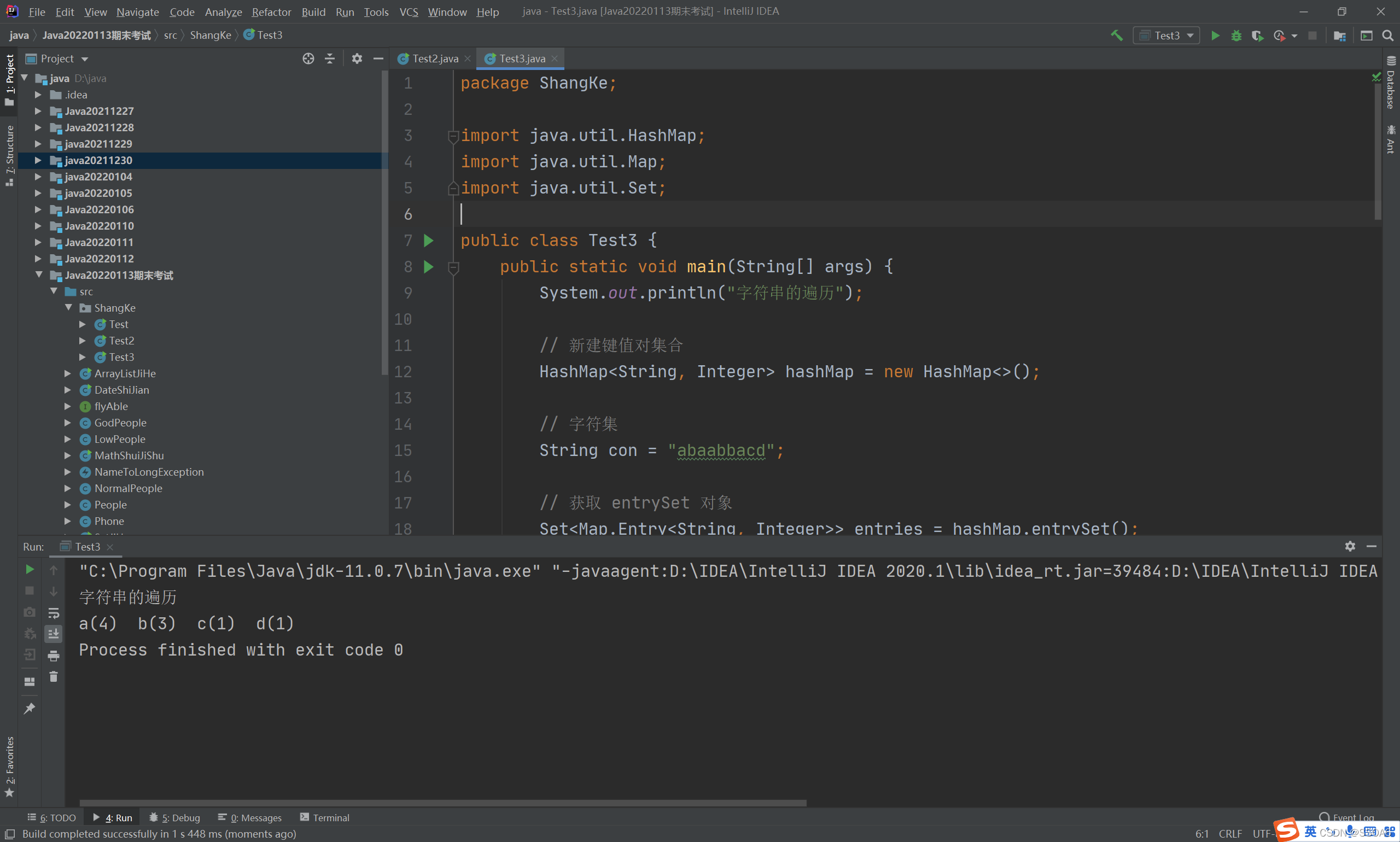The width and height of the screenshot is (1400, 842).
Task: Toggle the Structure side tab
Action: click(x=9, y=156)
